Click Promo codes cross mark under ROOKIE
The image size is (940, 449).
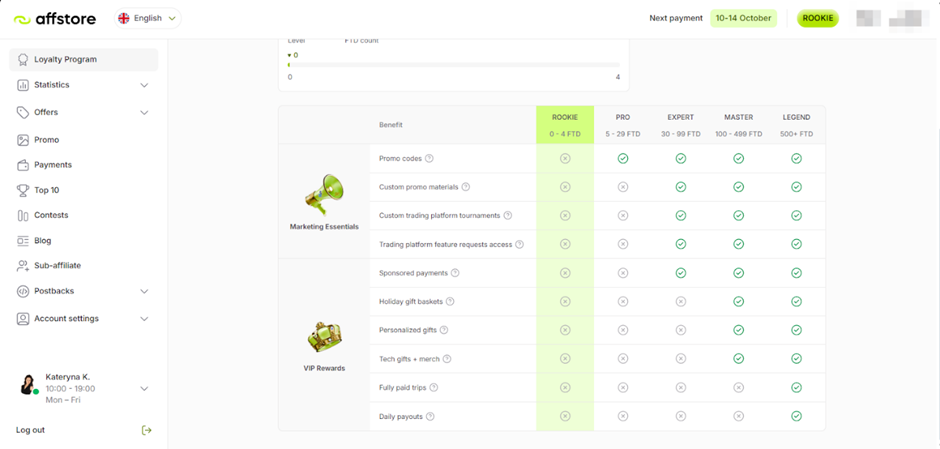click(565, 158)
